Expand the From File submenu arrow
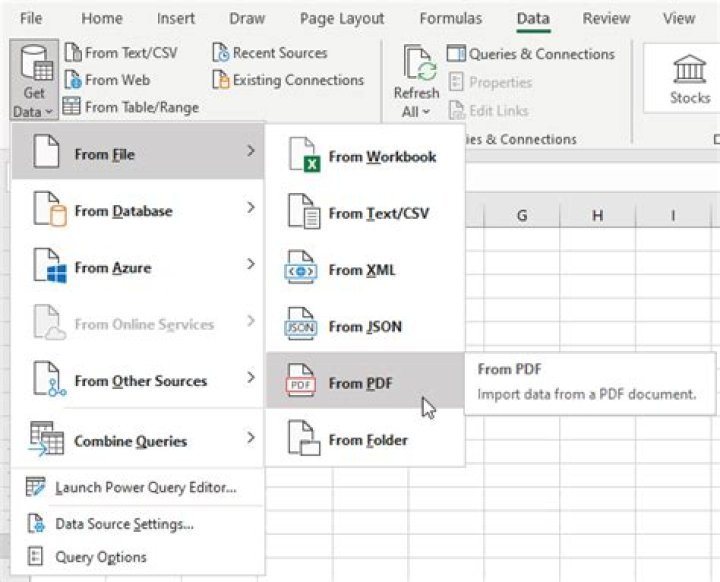 [x=251, y=151]
